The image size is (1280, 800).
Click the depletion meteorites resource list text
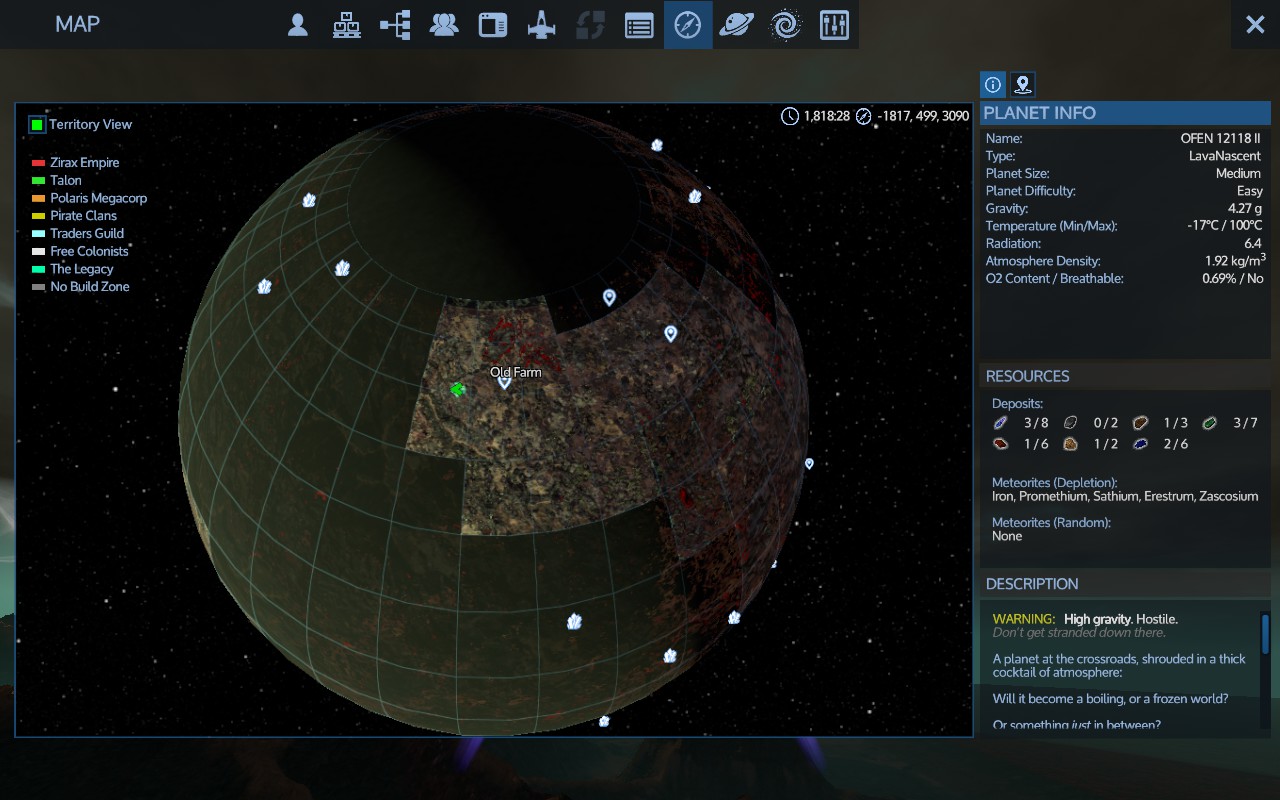pyautogui.click(x=1125, y=496)
